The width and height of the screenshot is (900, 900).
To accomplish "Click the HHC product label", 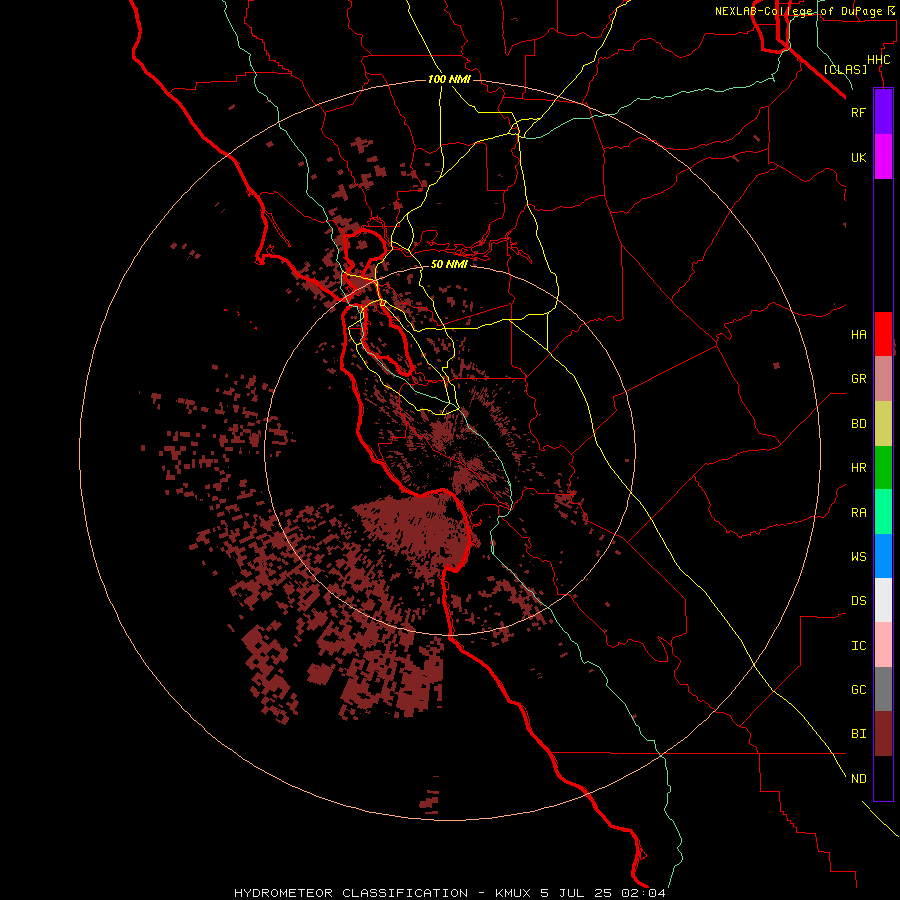I will coord(879,60).
